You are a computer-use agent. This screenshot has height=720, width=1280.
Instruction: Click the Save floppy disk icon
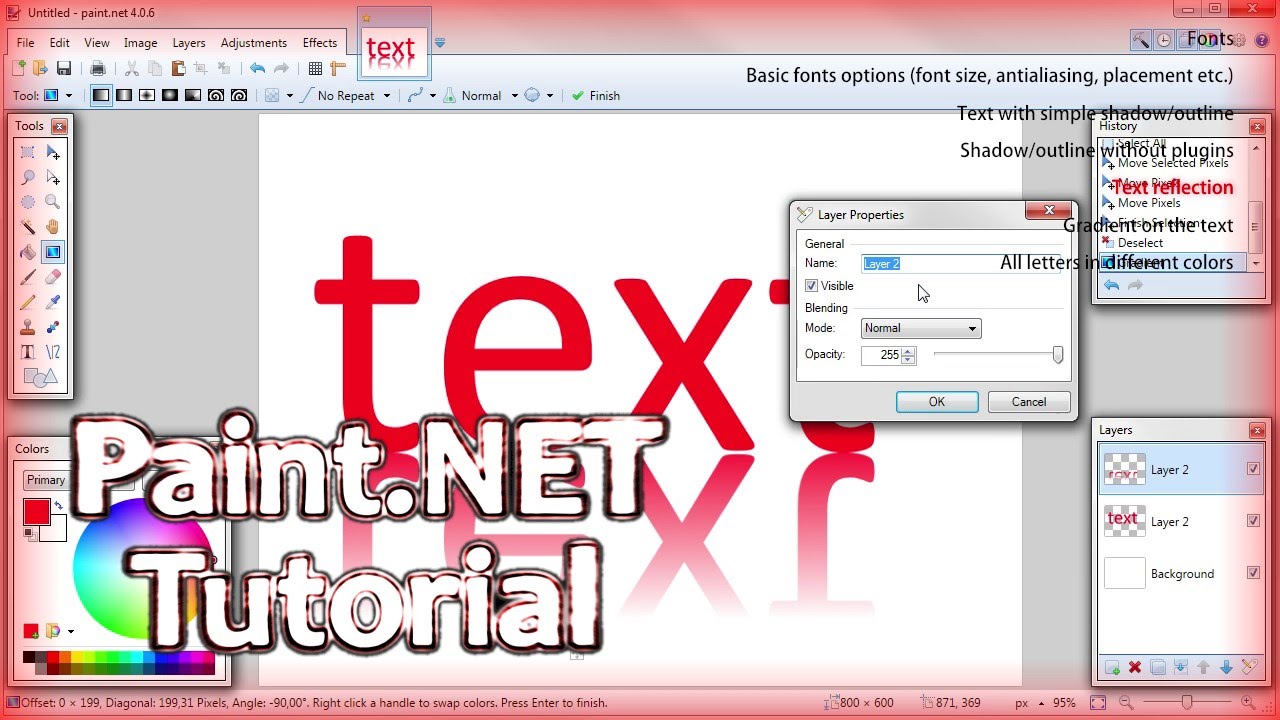(x=64, y=68)
